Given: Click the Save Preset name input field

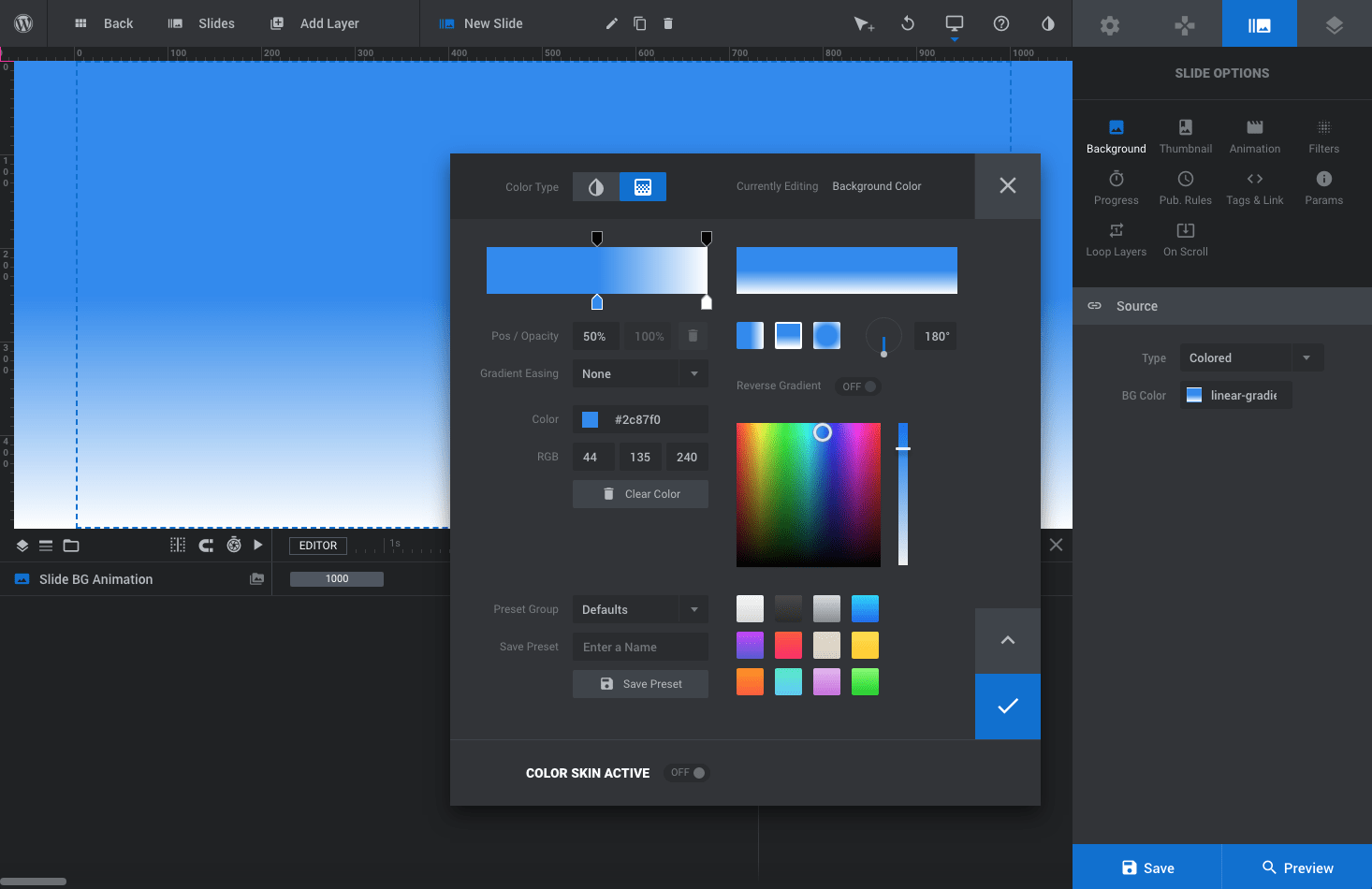Looking at the screenshot, I should (x=640, y=647).
